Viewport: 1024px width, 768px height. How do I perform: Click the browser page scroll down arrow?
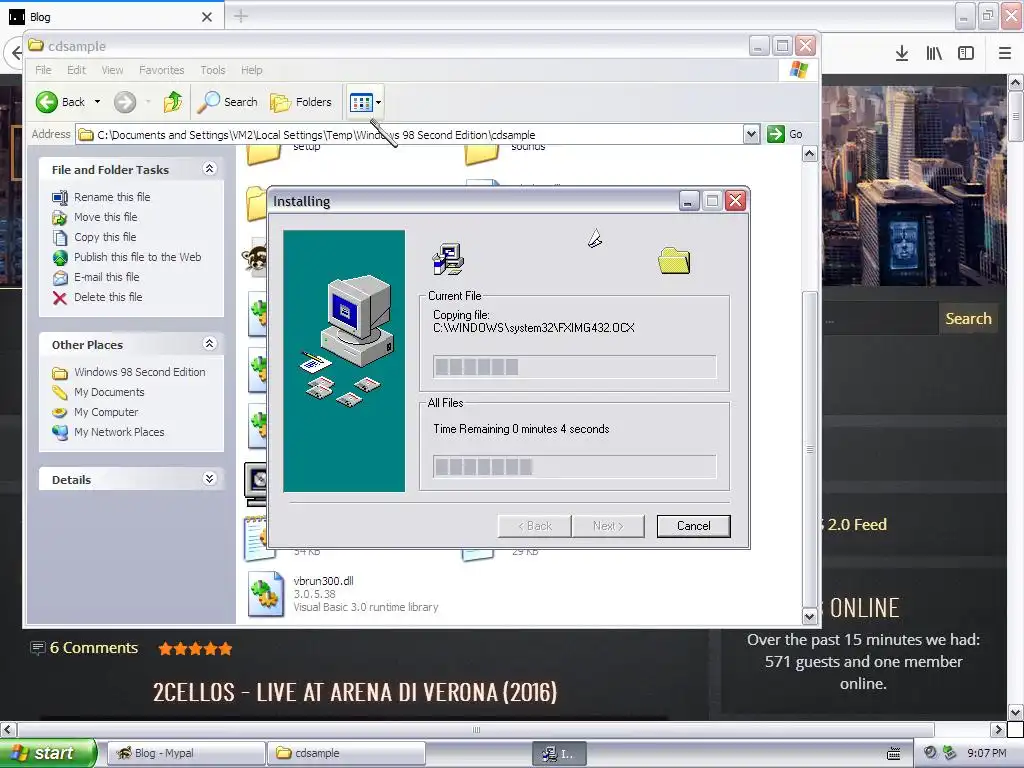tap(1015, 712)
